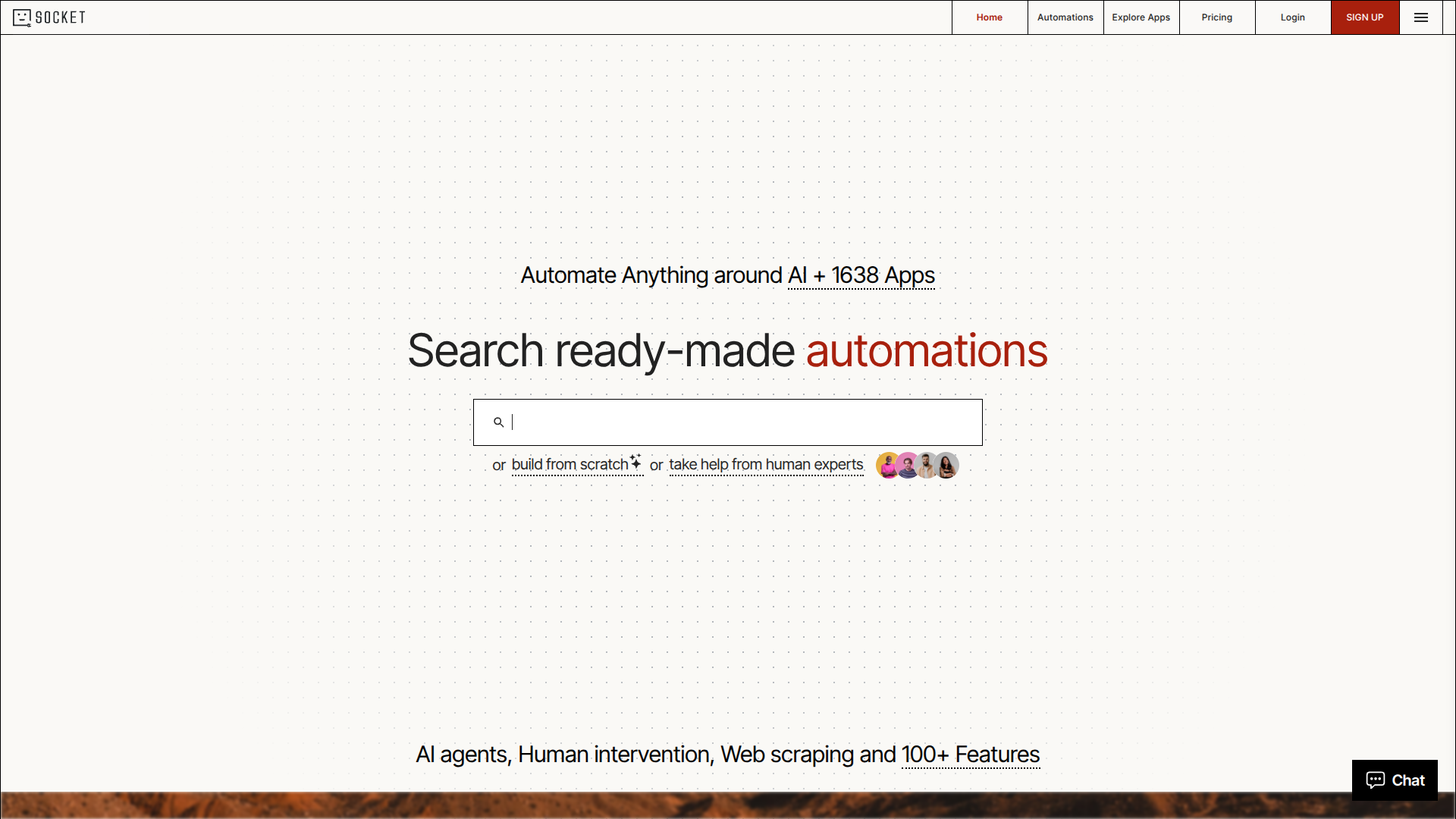
Task: Click the 100+ Features link
Action: pyautogui.click(x=970, y=755)
